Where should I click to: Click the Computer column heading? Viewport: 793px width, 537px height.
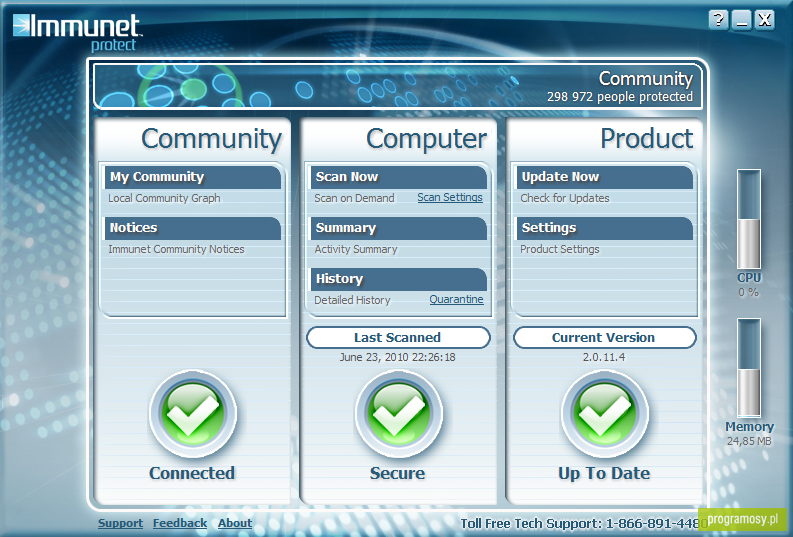(x=426, y=139)
